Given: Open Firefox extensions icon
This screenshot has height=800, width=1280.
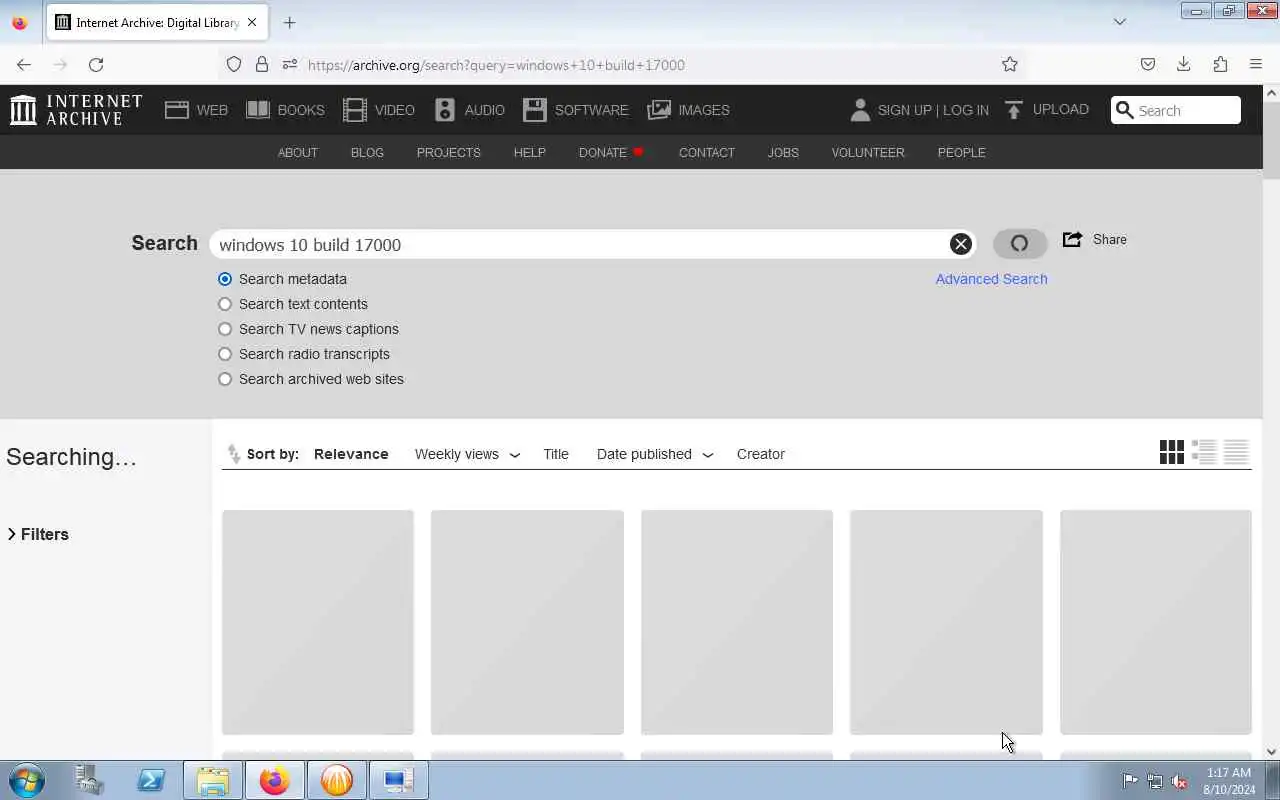Looking at the screenshot, I should [x=1220, y=64].
